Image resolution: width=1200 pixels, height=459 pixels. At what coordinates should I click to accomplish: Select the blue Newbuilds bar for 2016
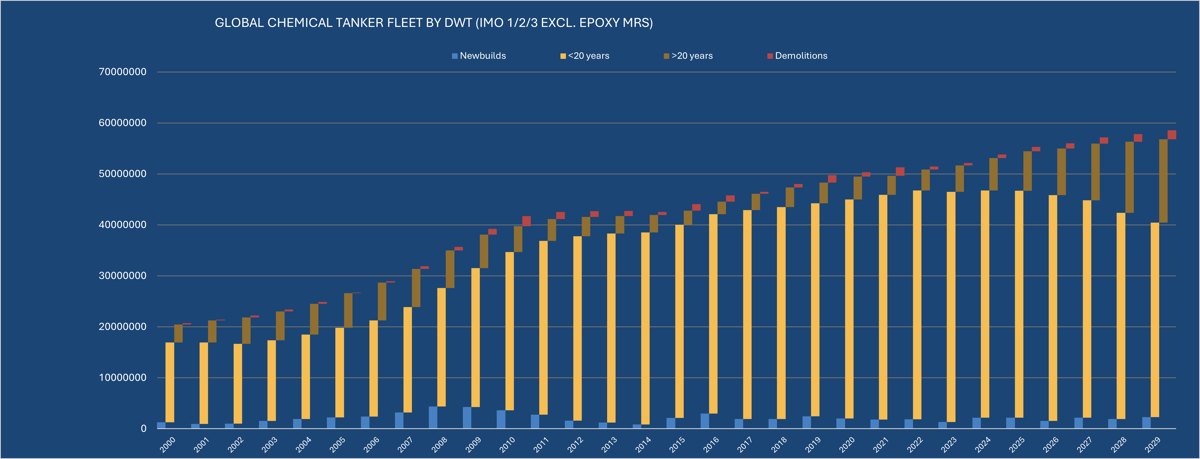coord(704,421)
